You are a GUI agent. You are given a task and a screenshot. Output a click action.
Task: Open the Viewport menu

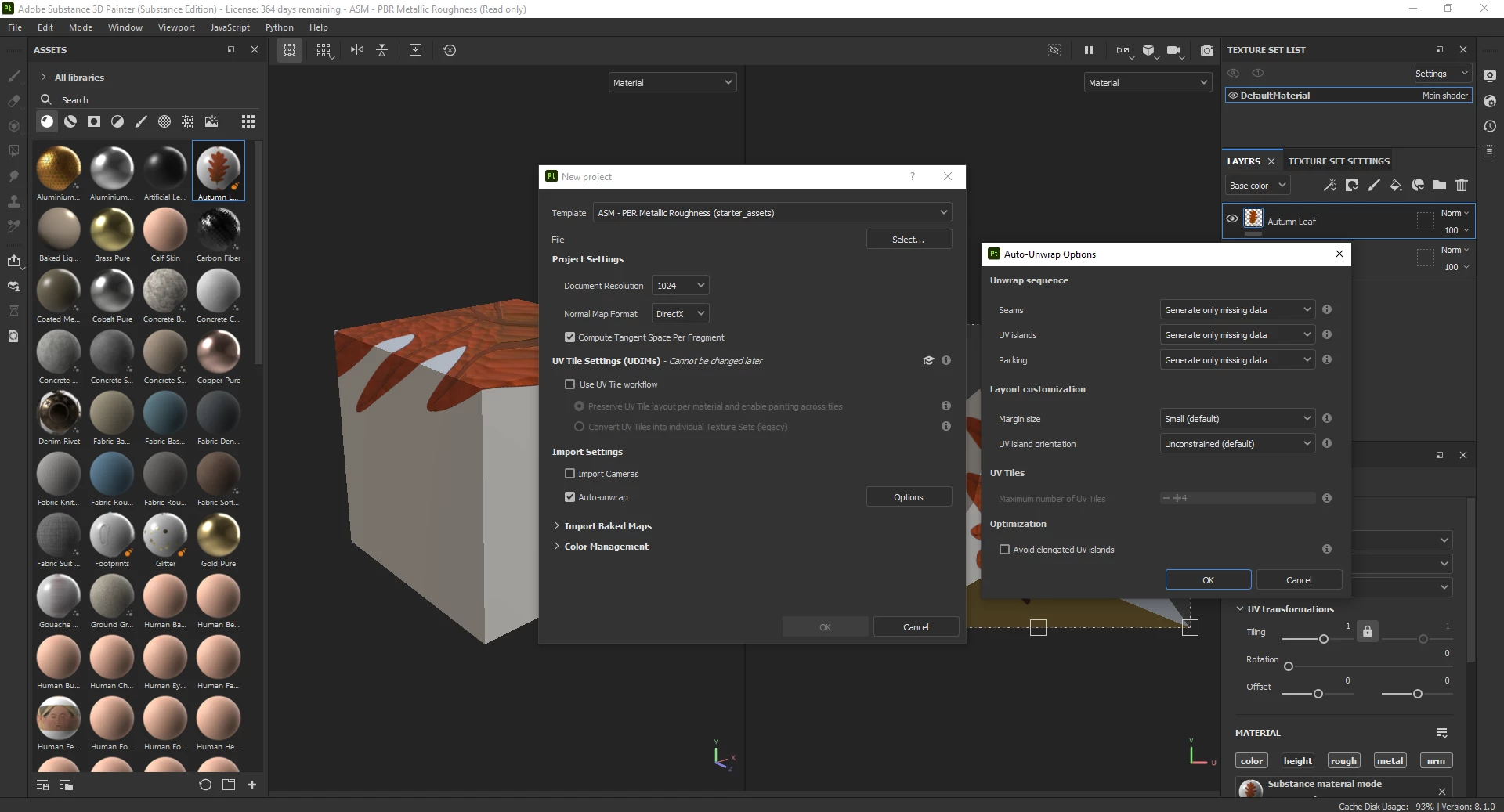[176, 27]
